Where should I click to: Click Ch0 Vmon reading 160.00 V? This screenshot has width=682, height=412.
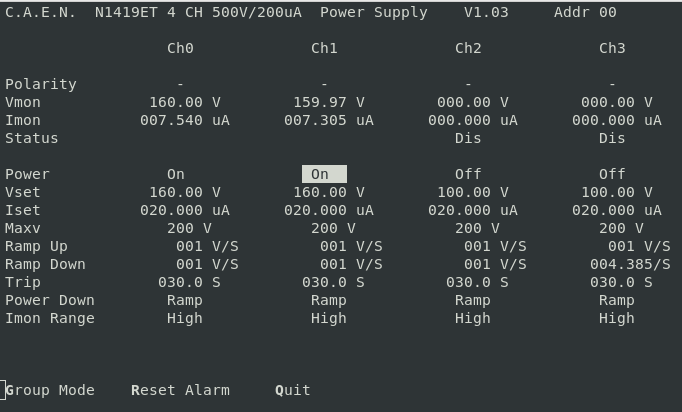[185, 102]
